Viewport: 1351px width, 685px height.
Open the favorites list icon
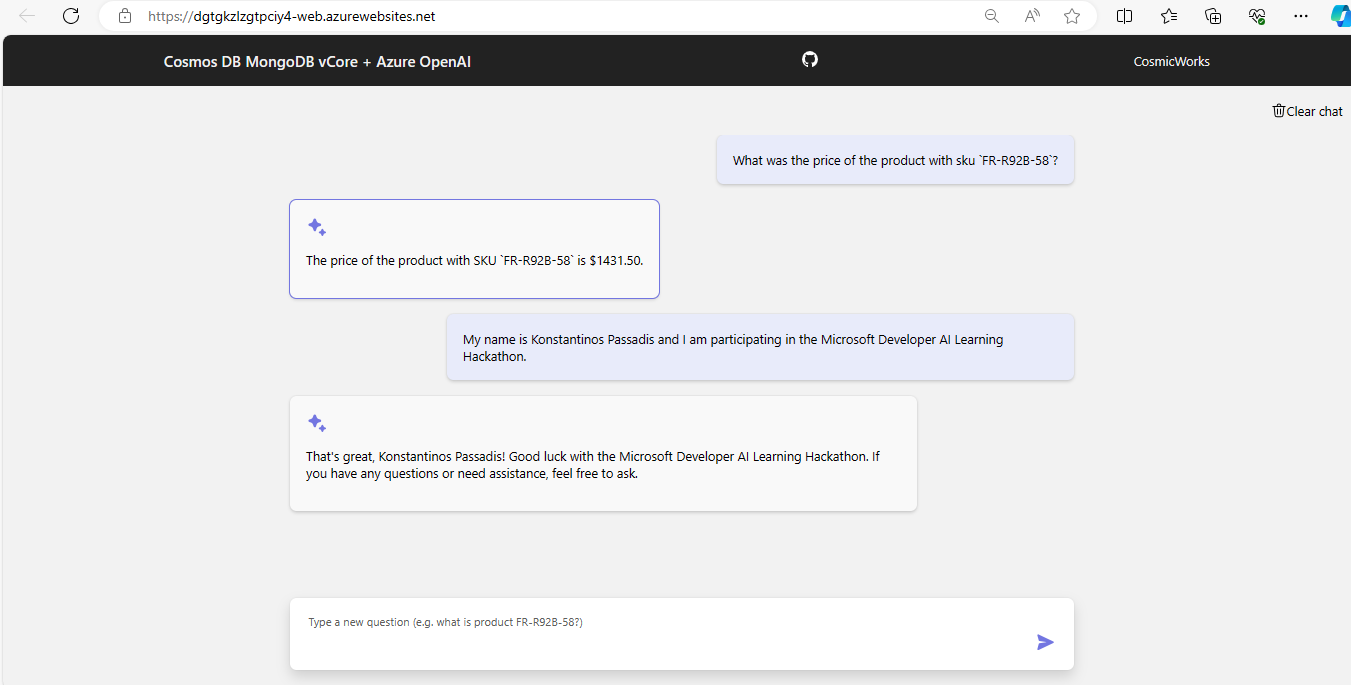coord(1169,16)
